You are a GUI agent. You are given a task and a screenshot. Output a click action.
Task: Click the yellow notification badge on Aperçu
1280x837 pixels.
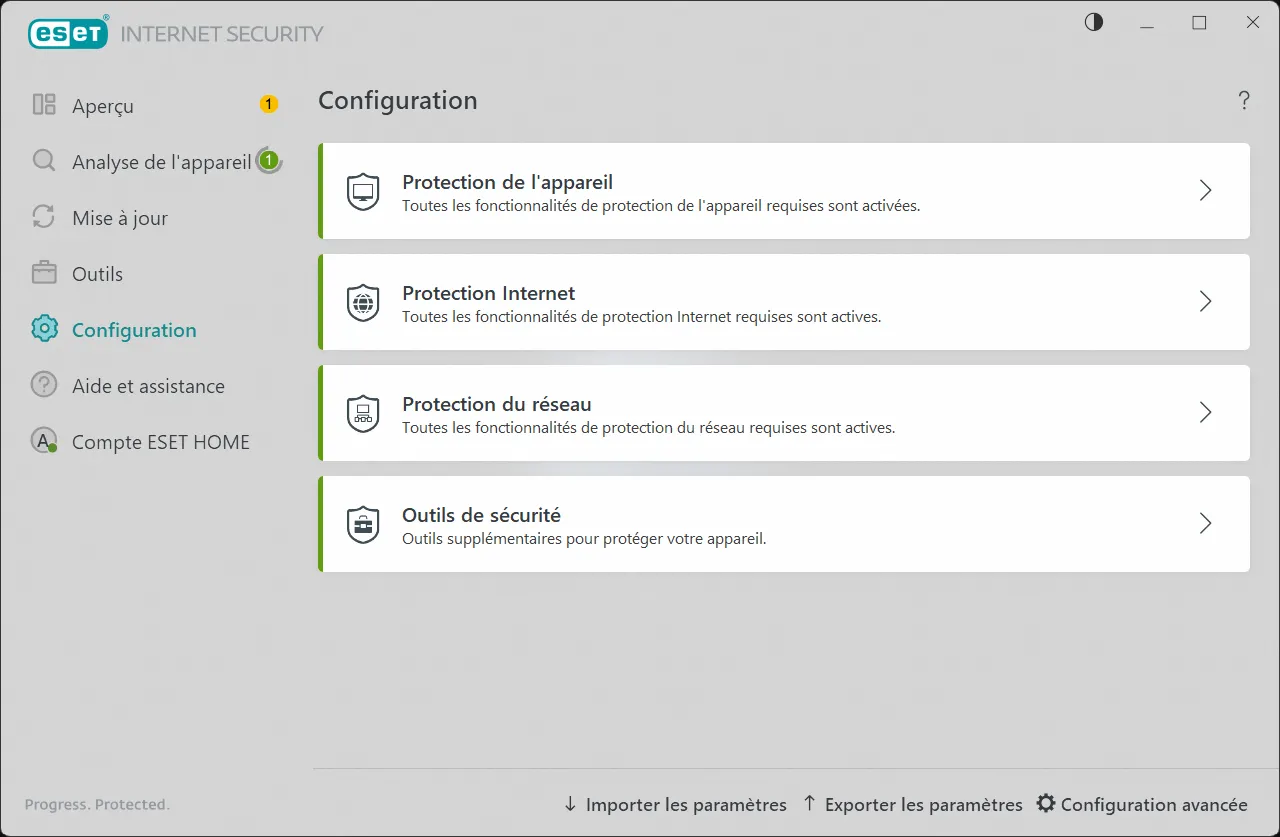[268, 104]
